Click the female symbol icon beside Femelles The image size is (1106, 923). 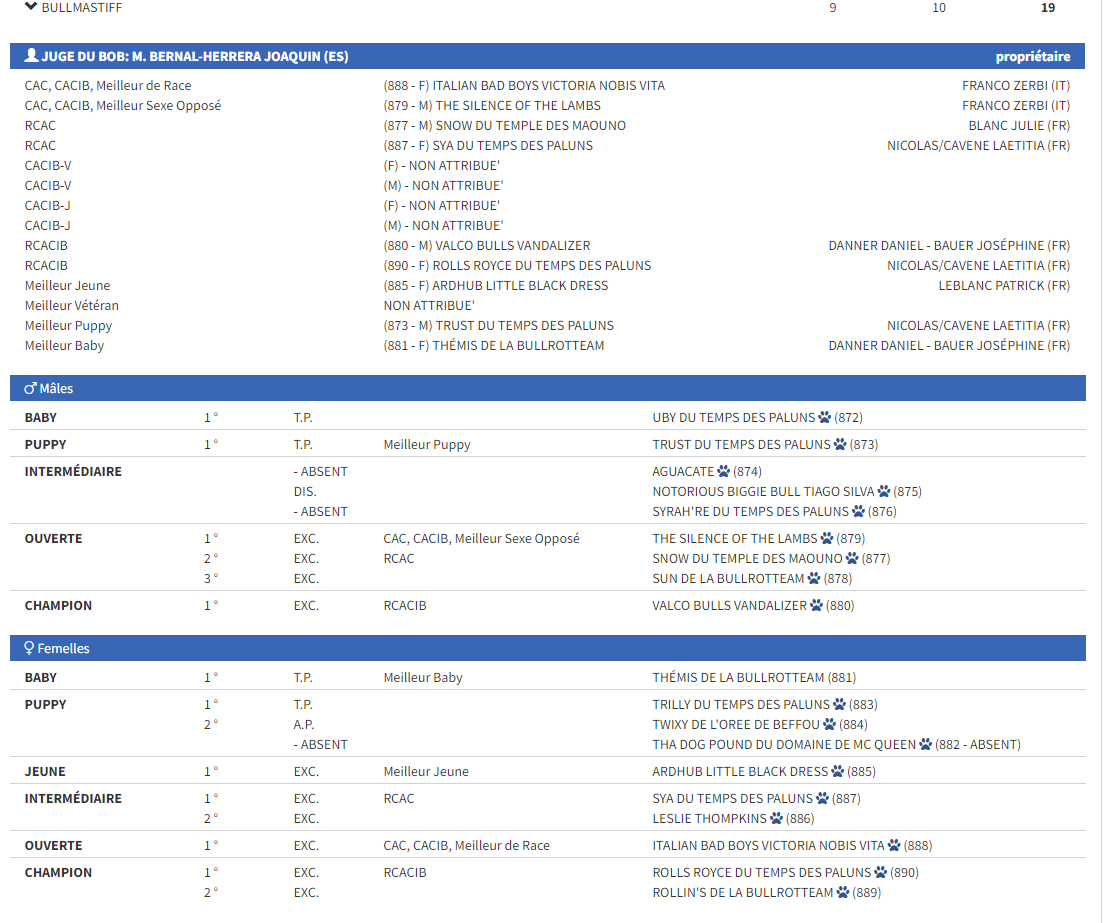(x=29, y=648)
